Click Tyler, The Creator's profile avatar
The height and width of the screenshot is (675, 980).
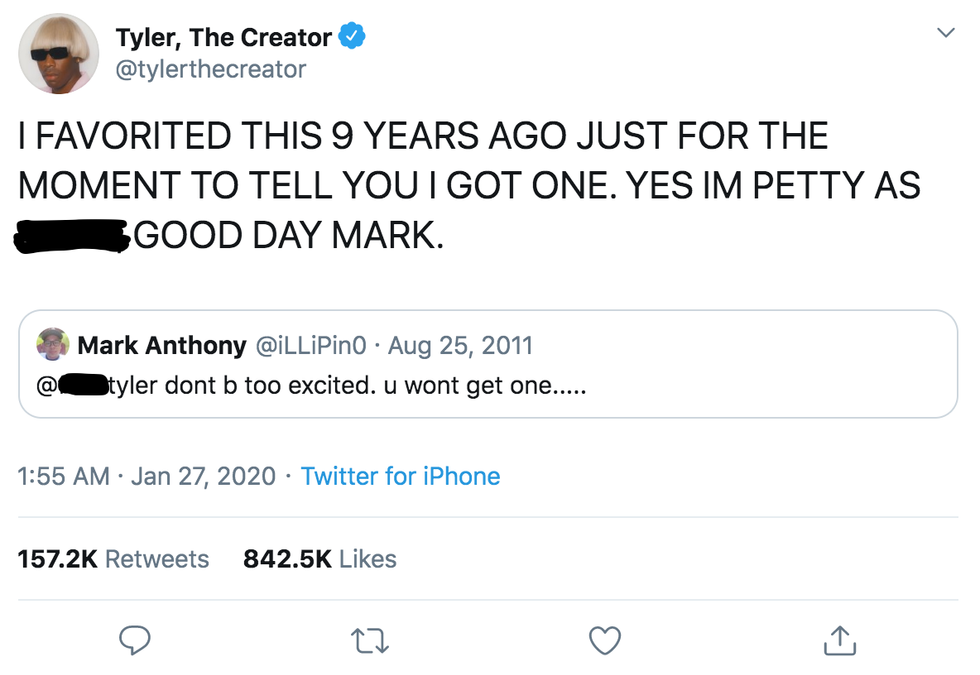59,54
